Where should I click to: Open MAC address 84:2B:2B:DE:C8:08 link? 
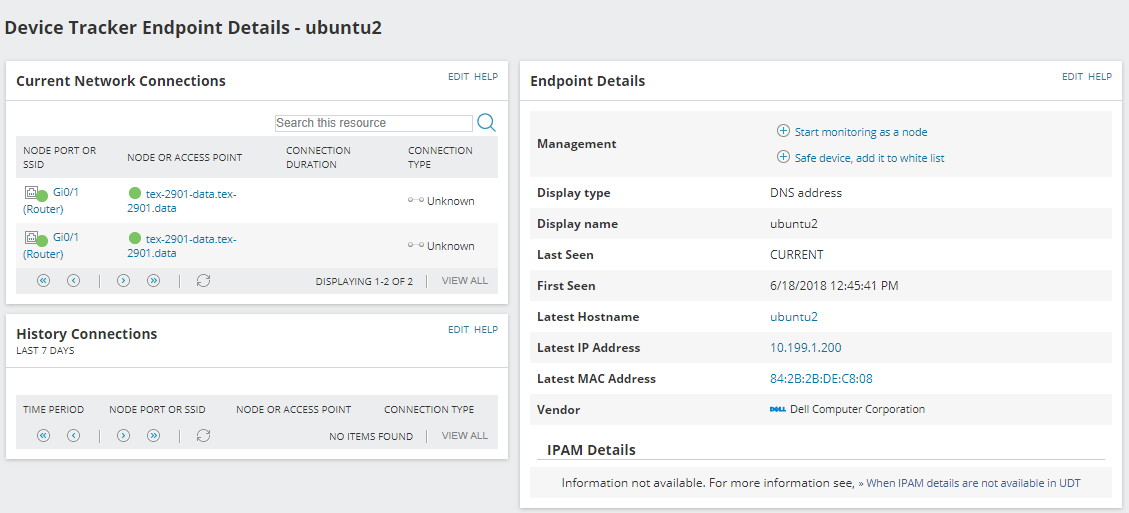point(821,379)
